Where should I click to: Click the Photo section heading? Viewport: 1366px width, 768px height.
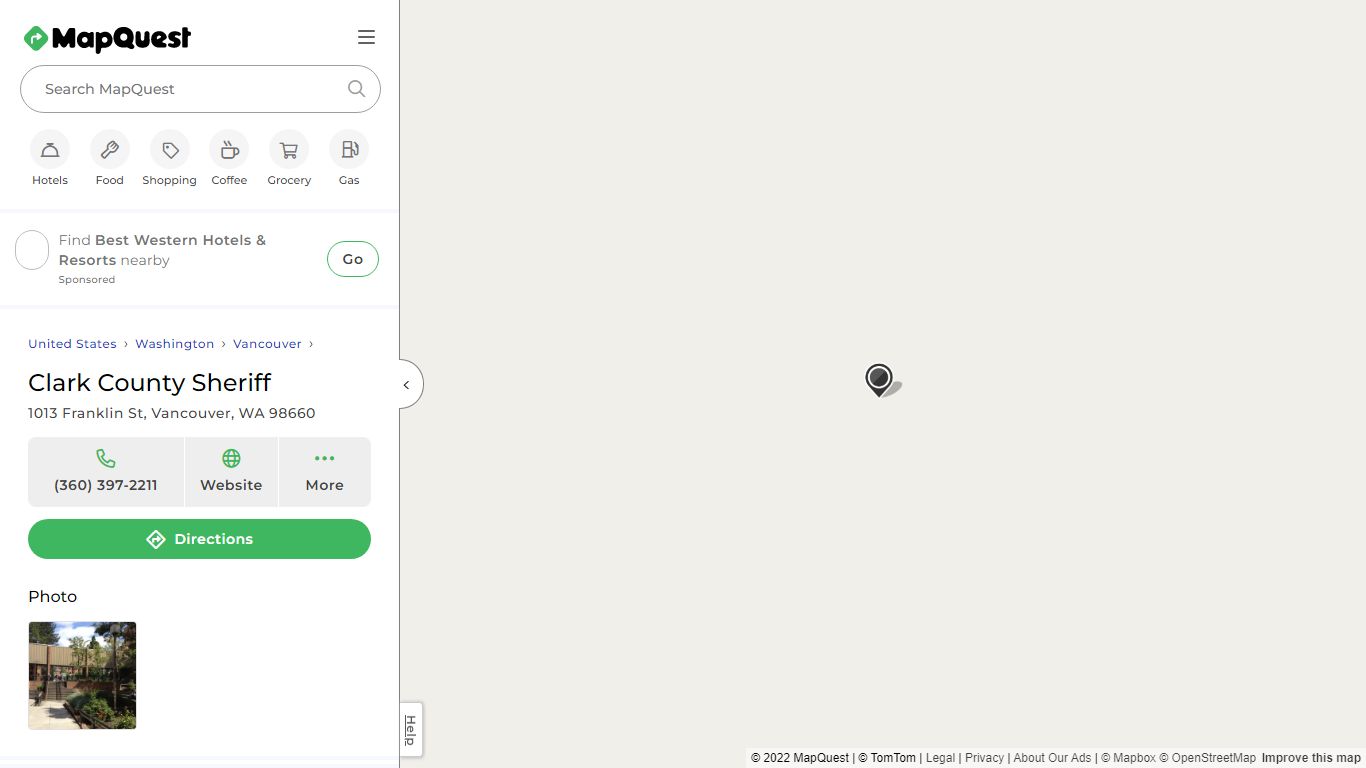pos(52,596)
